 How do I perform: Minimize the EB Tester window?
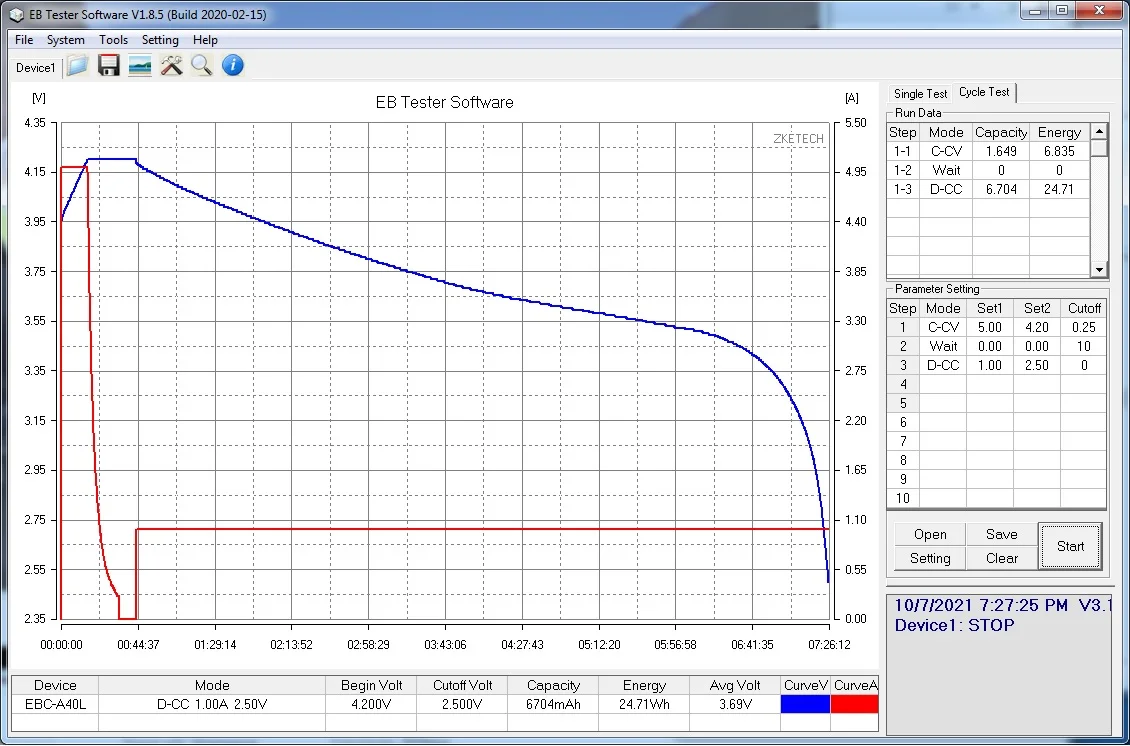coord(1035,11)
